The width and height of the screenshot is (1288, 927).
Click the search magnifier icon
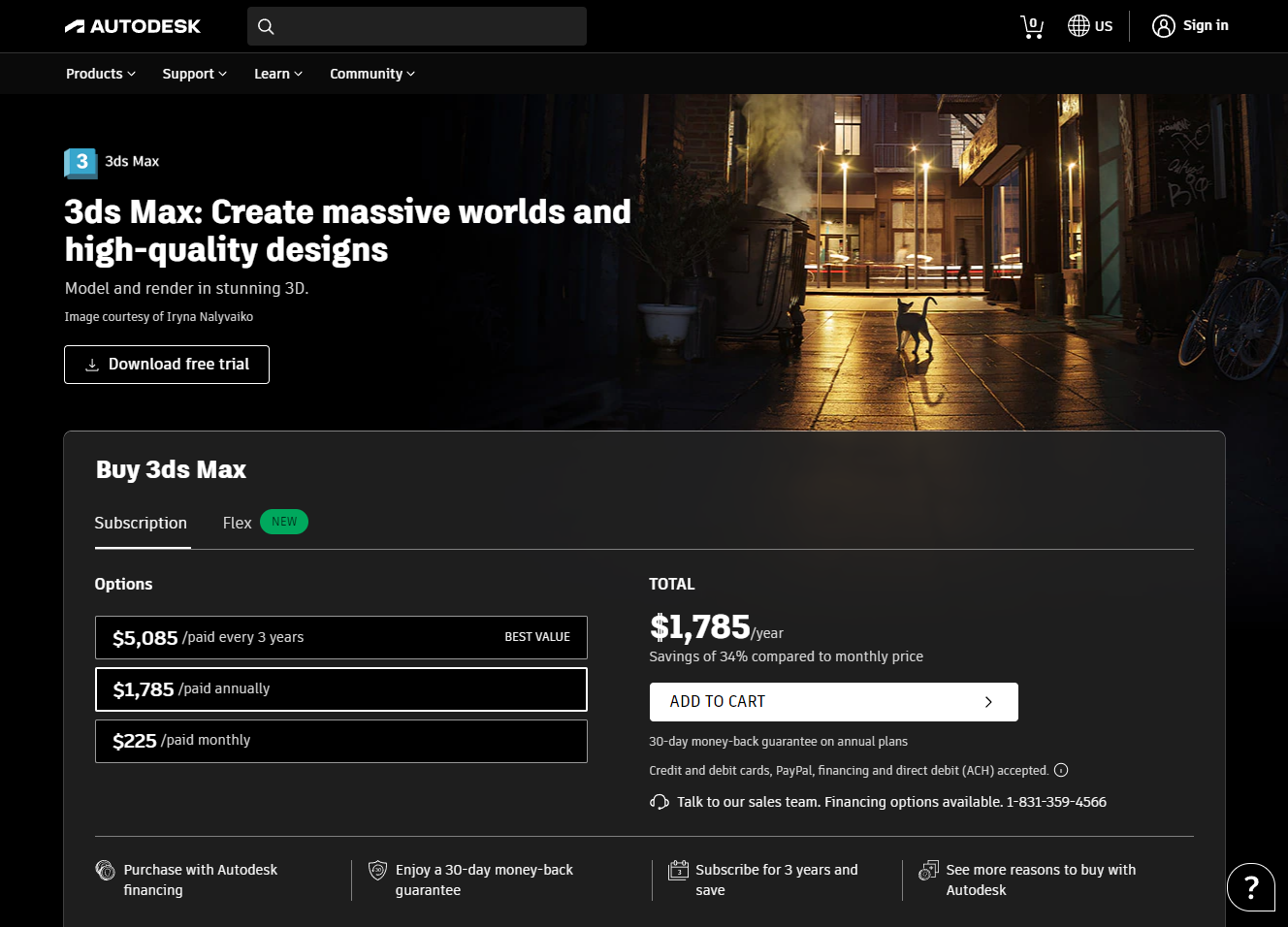point(266,26)
